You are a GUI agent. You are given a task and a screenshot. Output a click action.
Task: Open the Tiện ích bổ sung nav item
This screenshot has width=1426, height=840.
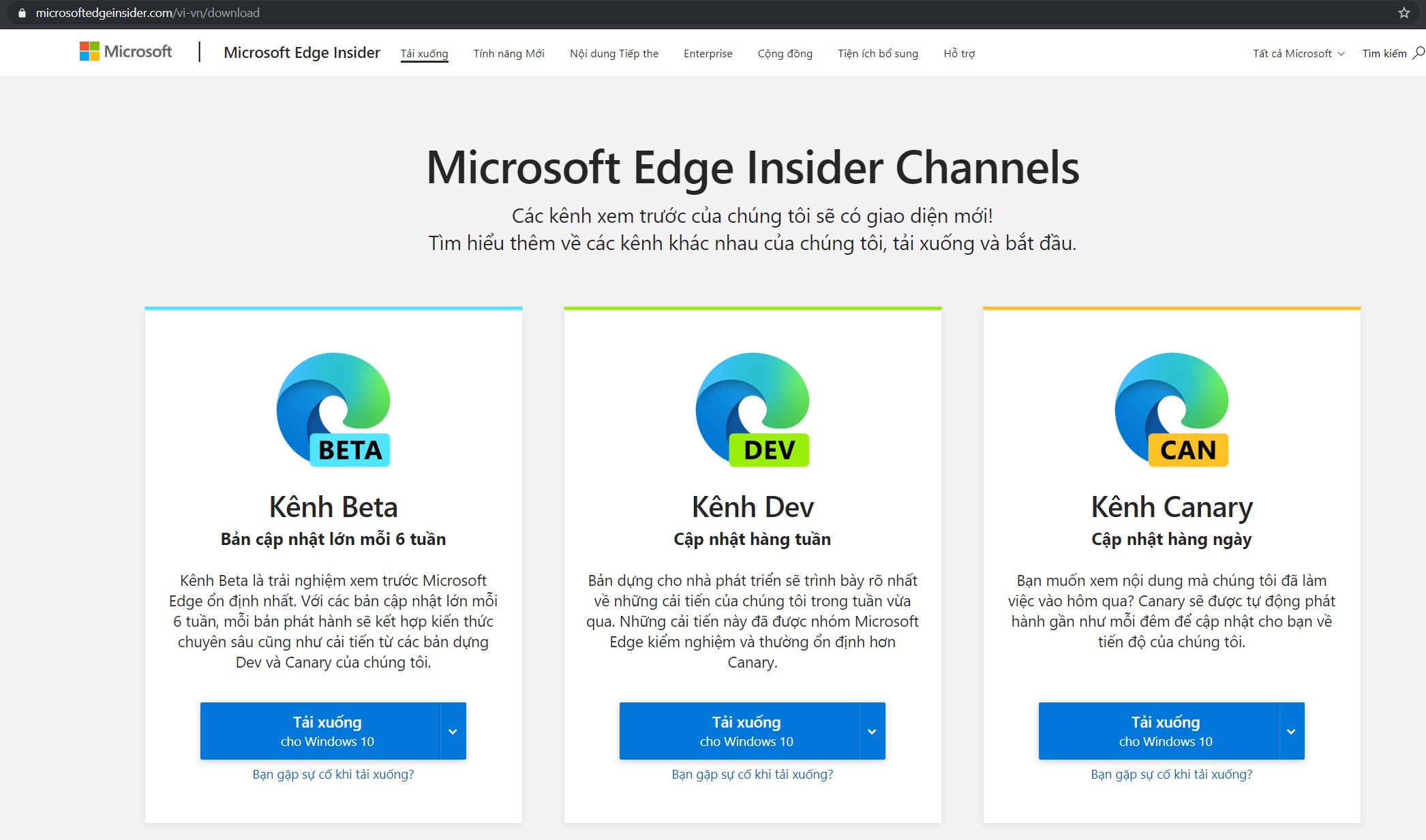878,53
